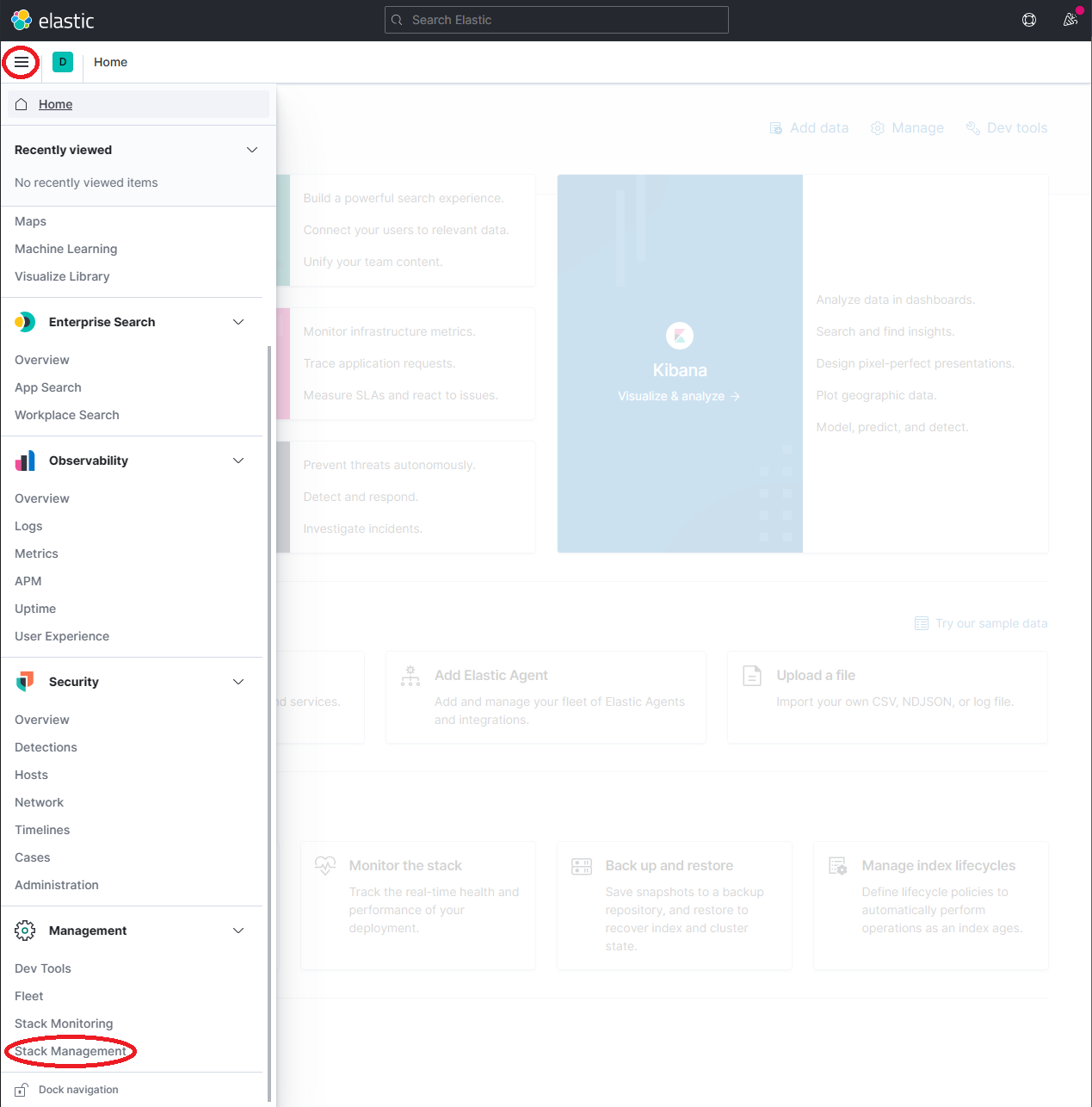Click the Management gear icon
Screen dimensions: 1092x1107
pyautogui.click(x=25, y=931)
